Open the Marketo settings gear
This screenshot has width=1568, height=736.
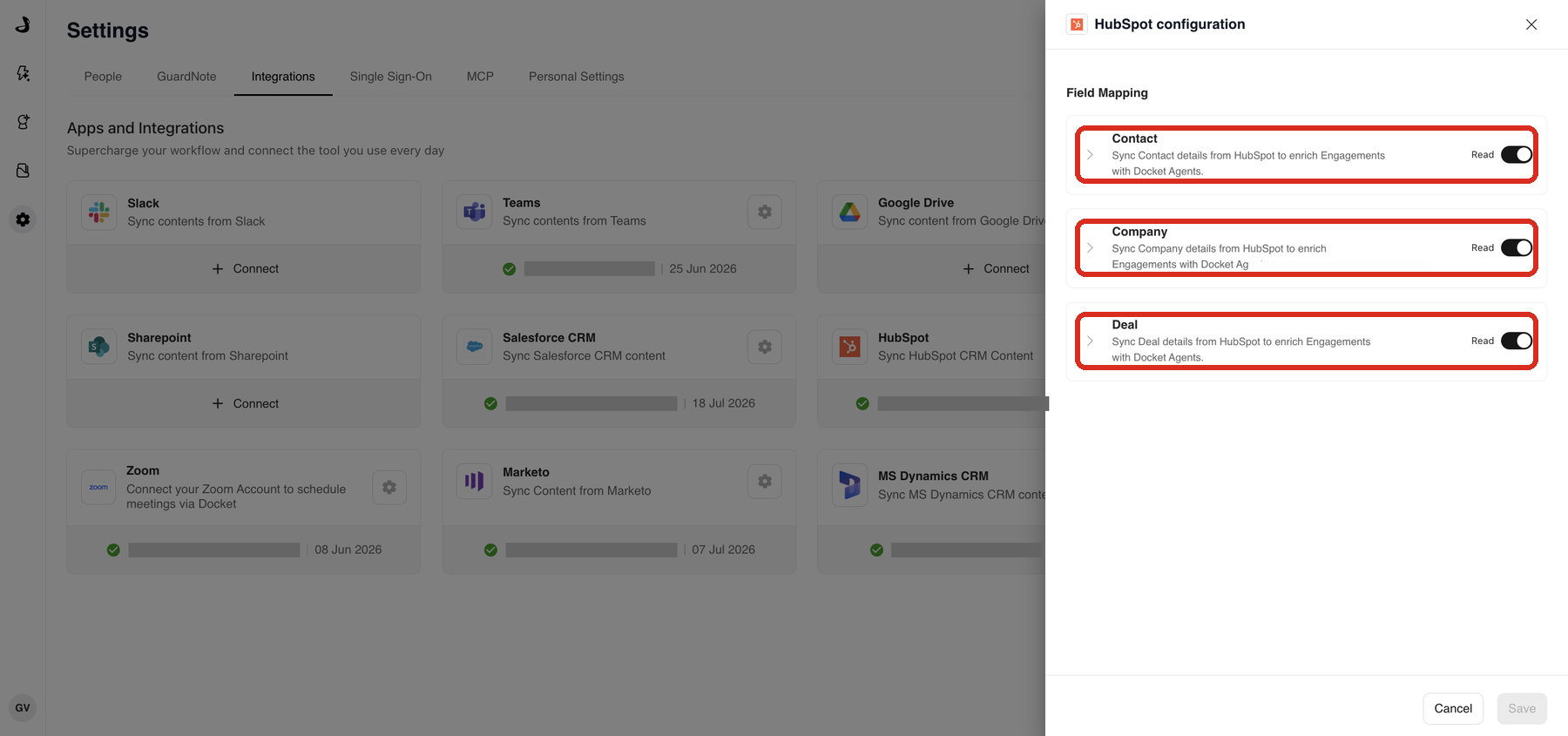765,481
